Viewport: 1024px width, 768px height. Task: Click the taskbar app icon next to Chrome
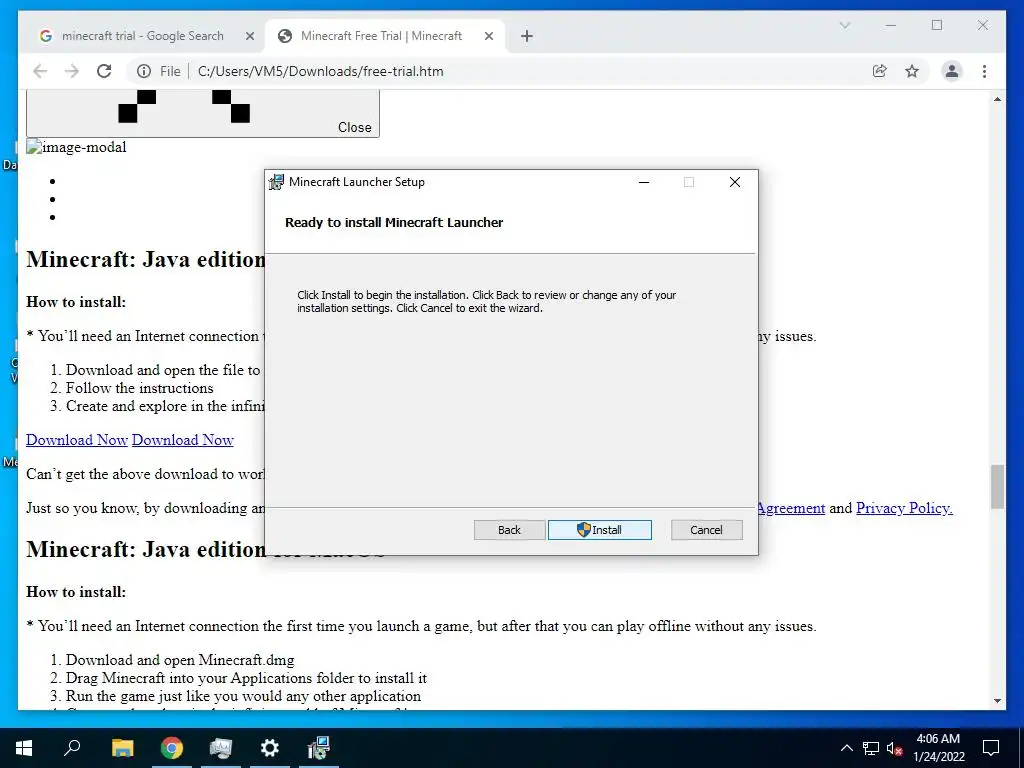point(220,748)
